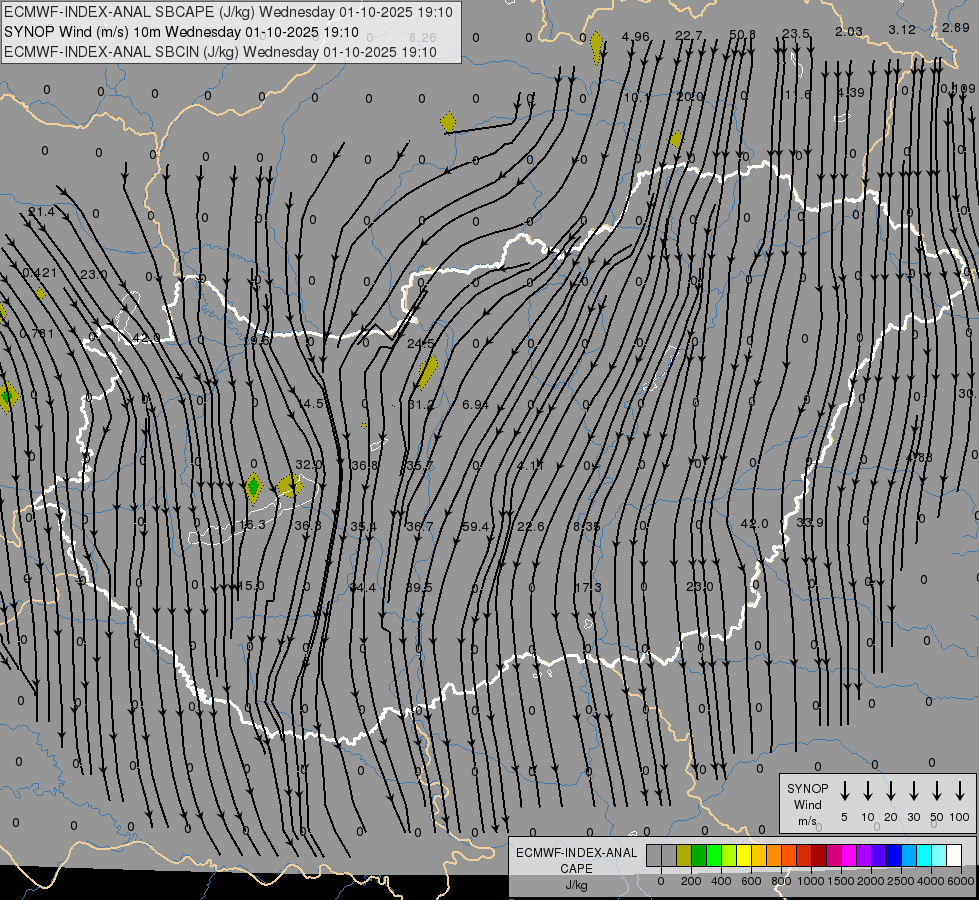Select the bright green CAPE legend swatch

714,856
